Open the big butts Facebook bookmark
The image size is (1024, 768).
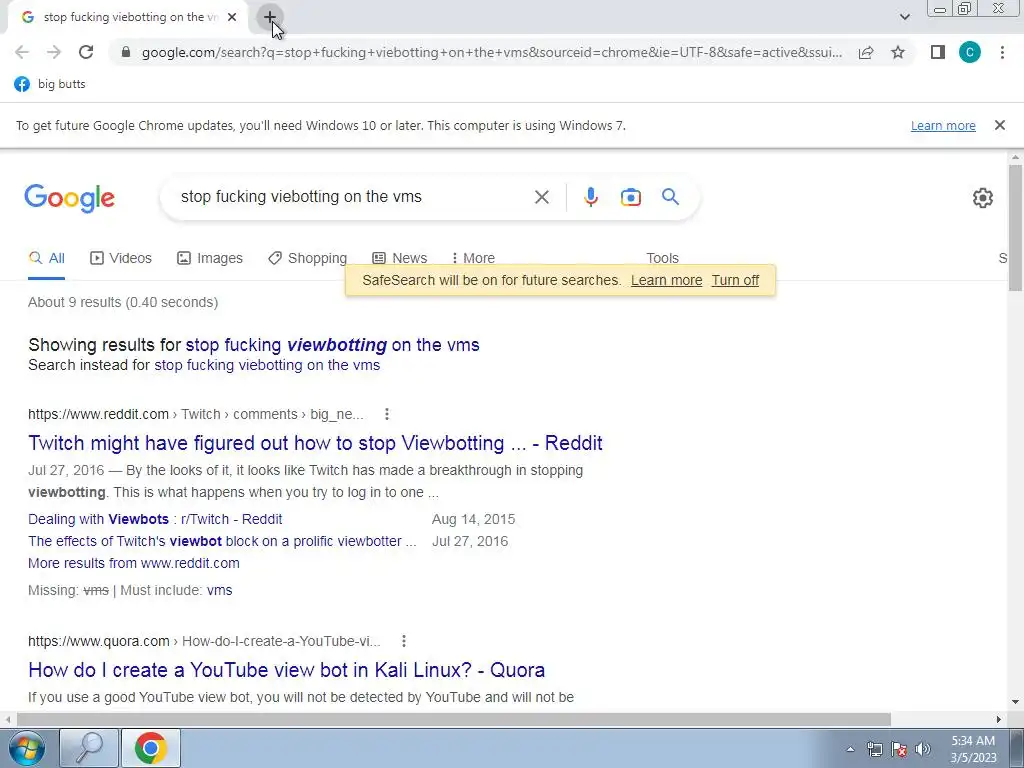(x=50, y=84)
